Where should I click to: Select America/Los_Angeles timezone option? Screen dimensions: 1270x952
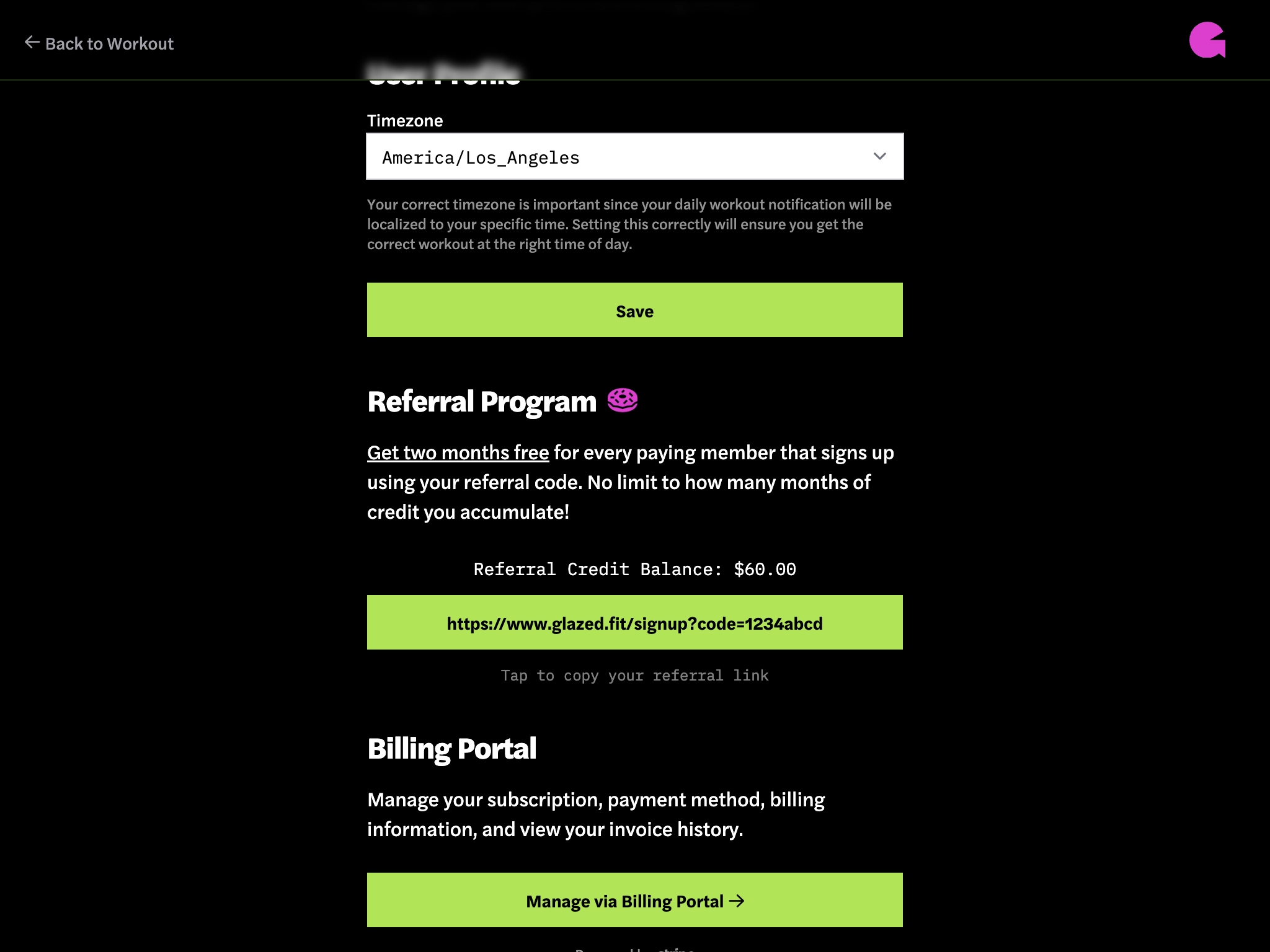pyautogui.click(x=635, y=157)
